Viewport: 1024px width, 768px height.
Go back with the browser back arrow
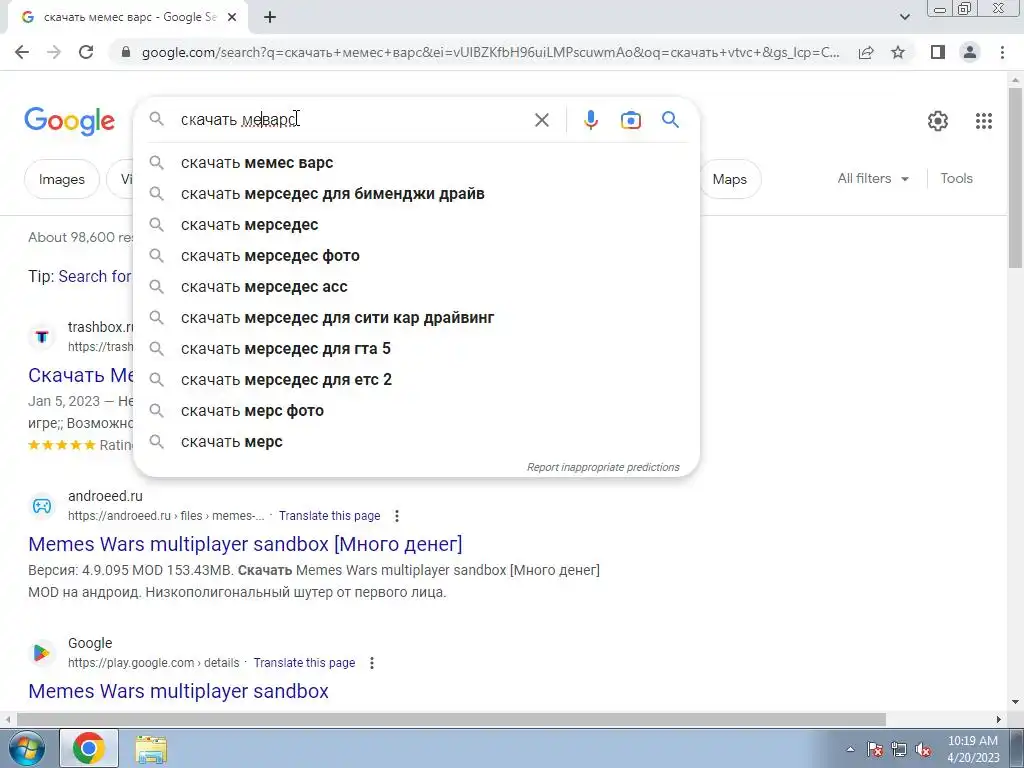(22, 52)
